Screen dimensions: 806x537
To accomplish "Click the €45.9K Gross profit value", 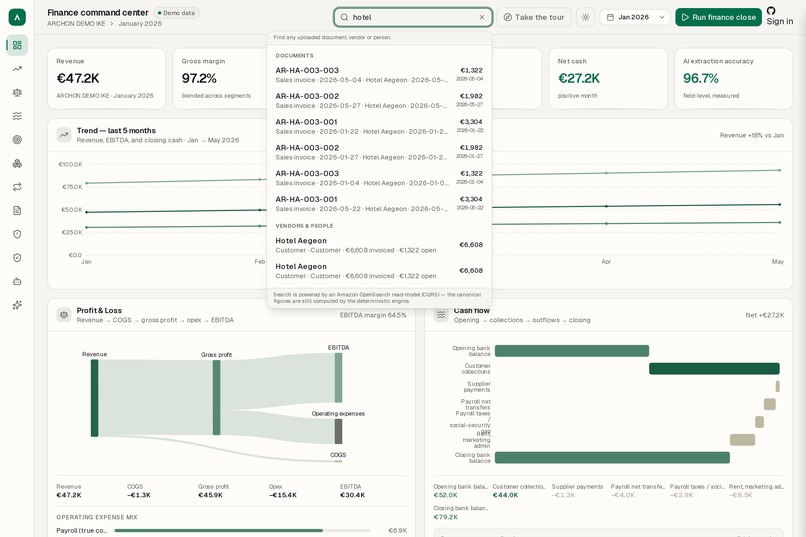I will coord(210,495).
